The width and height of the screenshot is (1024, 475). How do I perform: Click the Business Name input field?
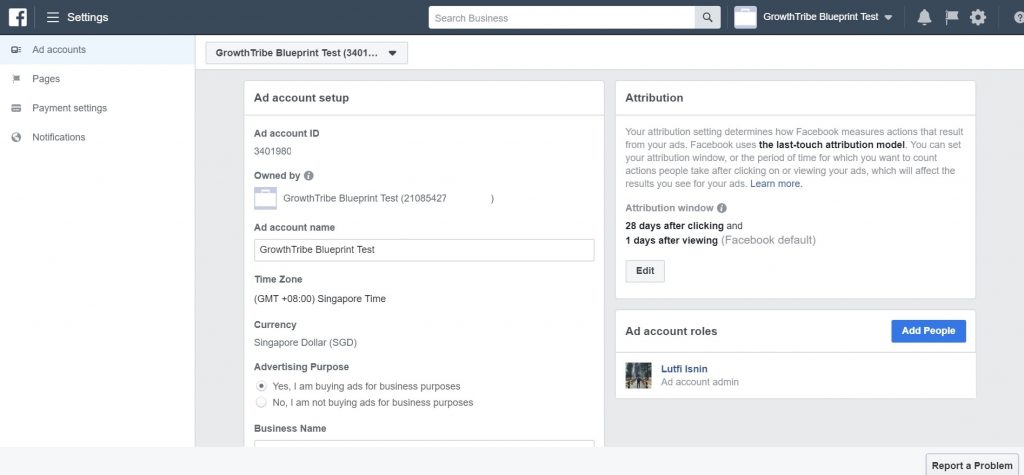tap(424, 444)
